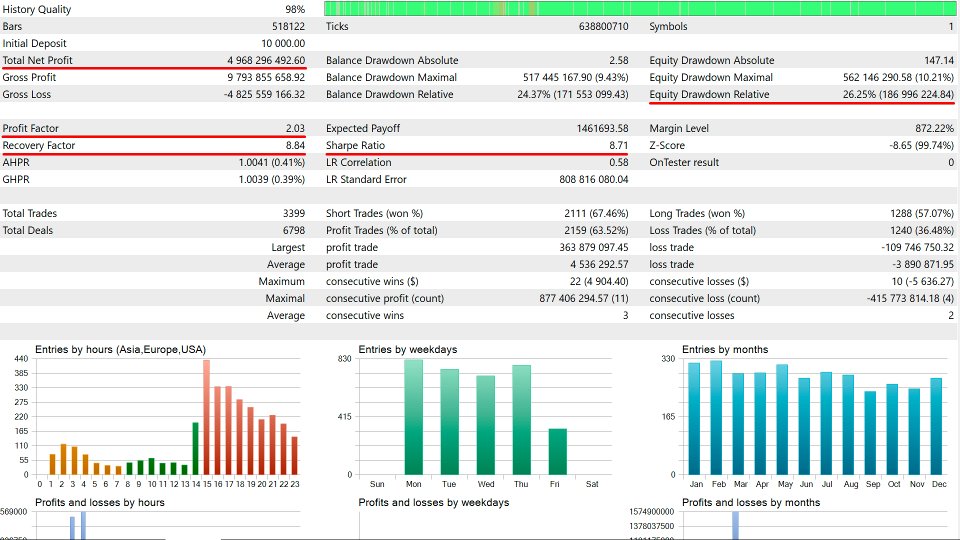The width and height of the screenshot is (960, 540).
Task: Click the Symbols label
Action: point(668,26)
